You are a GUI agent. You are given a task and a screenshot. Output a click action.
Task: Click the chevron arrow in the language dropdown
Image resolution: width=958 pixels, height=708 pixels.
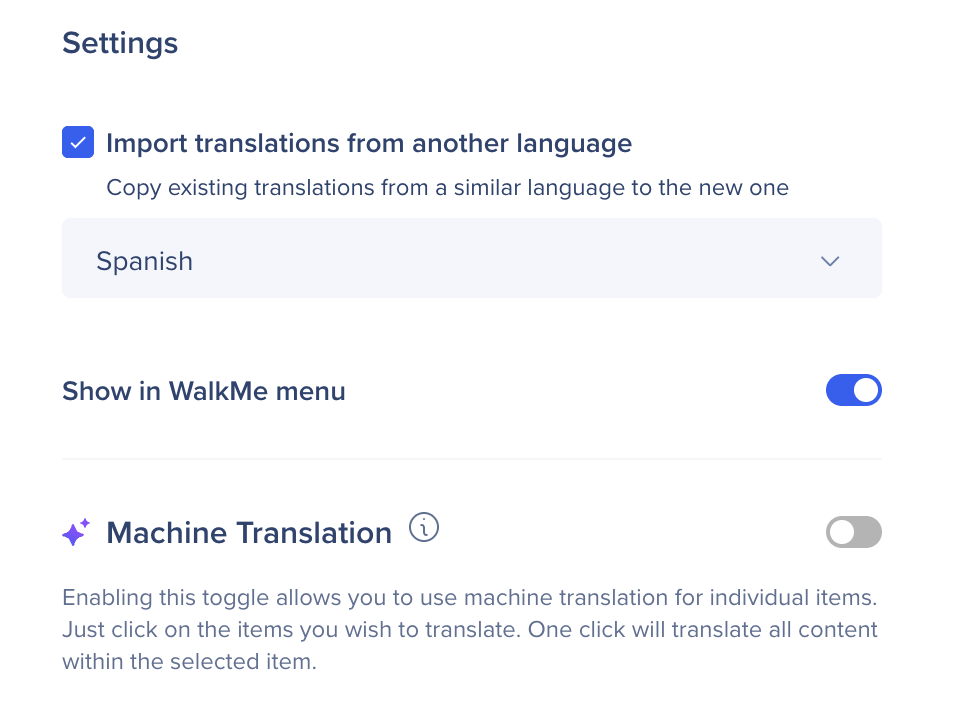pos(829,261)
